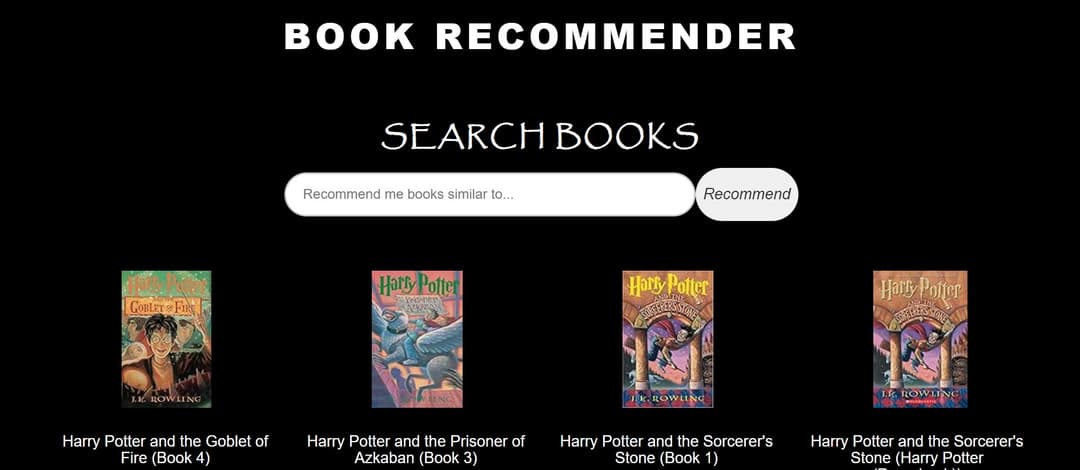Click the Goblet of Fire (Book 4) title
Viewport: 1080px width, 470px height.
[165, 449]
